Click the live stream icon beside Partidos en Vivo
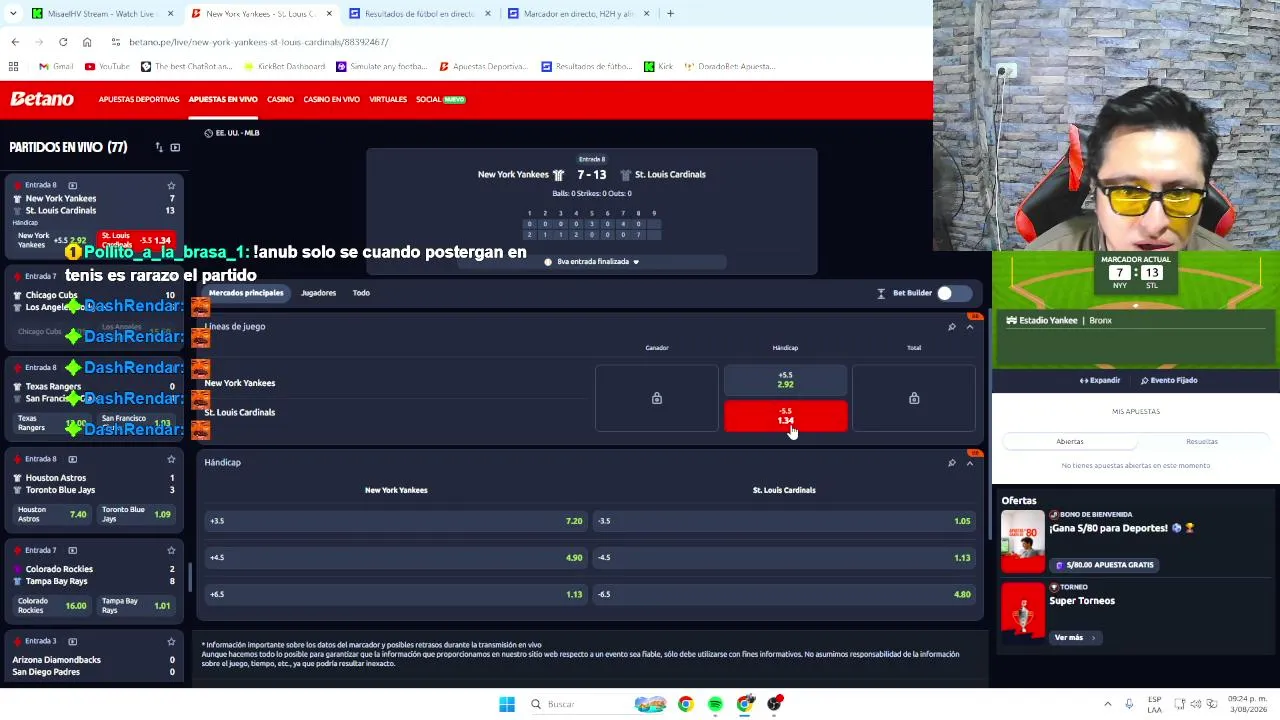This screenshot has width=1280, height=720. pyautogui.click(x=175, y=148)
